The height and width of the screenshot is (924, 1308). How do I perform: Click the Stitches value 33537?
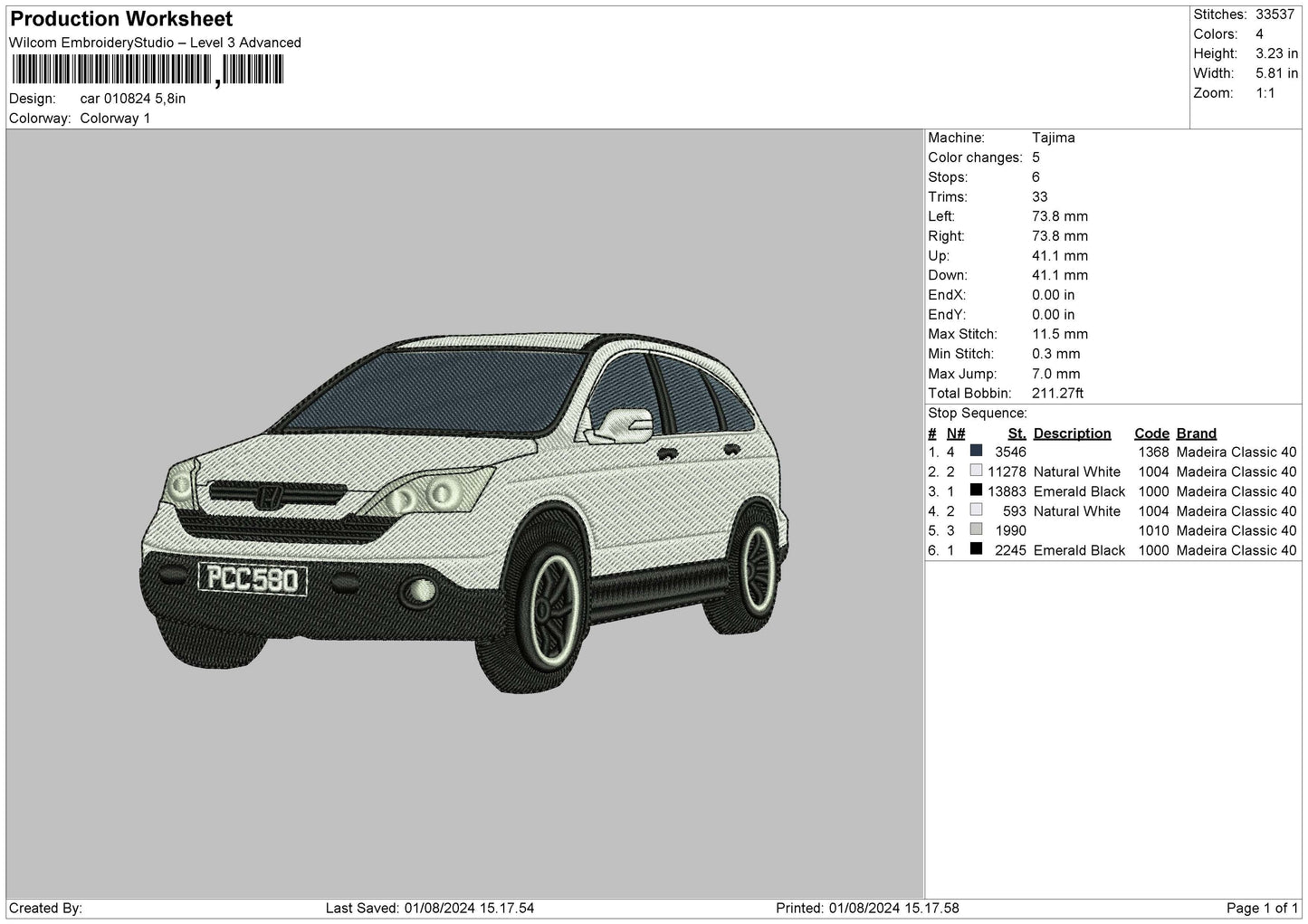tap(1275, 14)
